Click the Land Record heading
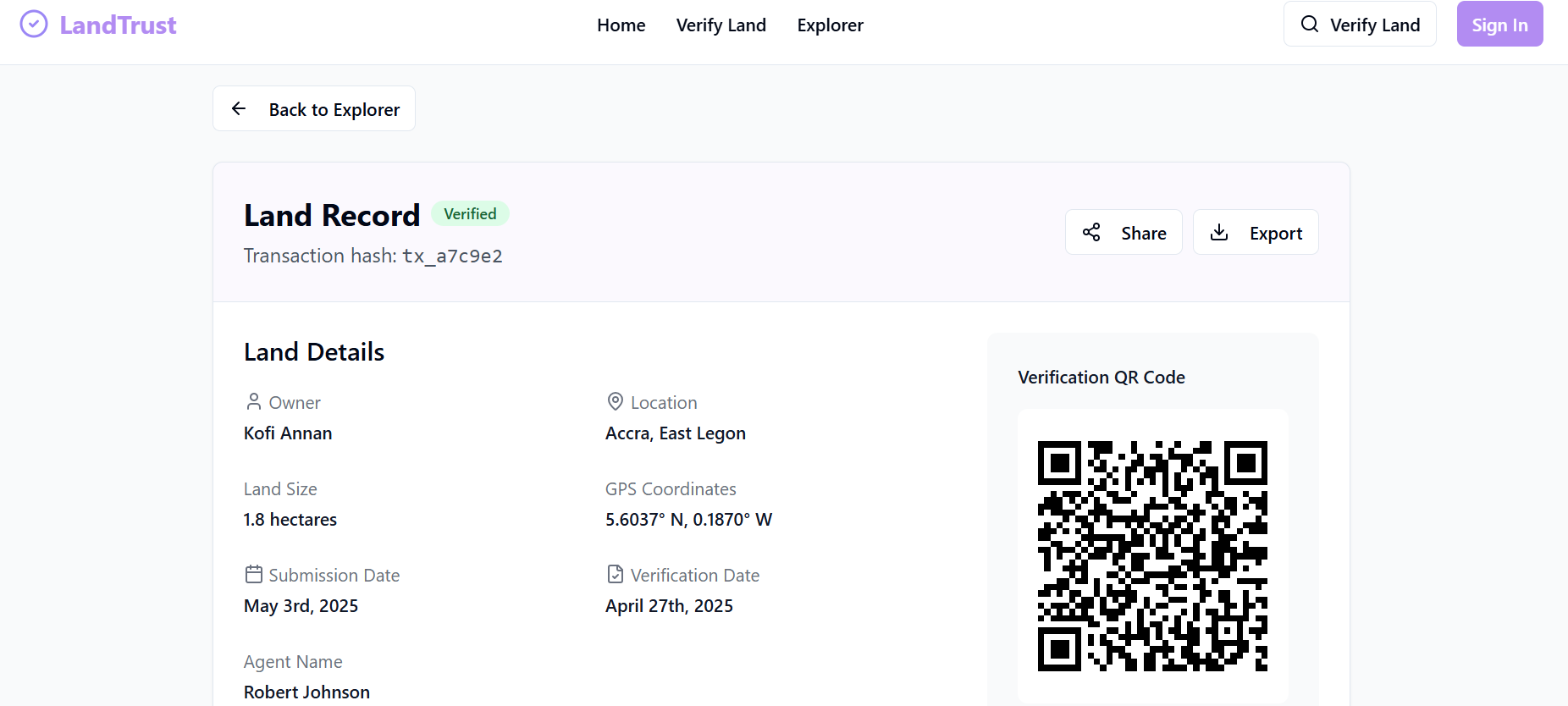1568x706 pixels. coord(332,215)
